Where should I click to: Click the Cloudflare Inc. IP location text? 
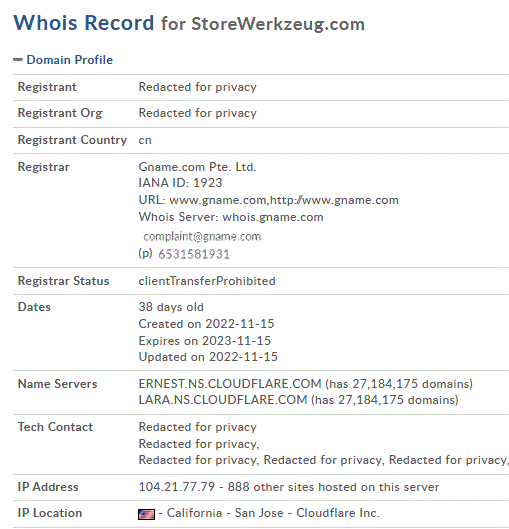coord(338,513)
